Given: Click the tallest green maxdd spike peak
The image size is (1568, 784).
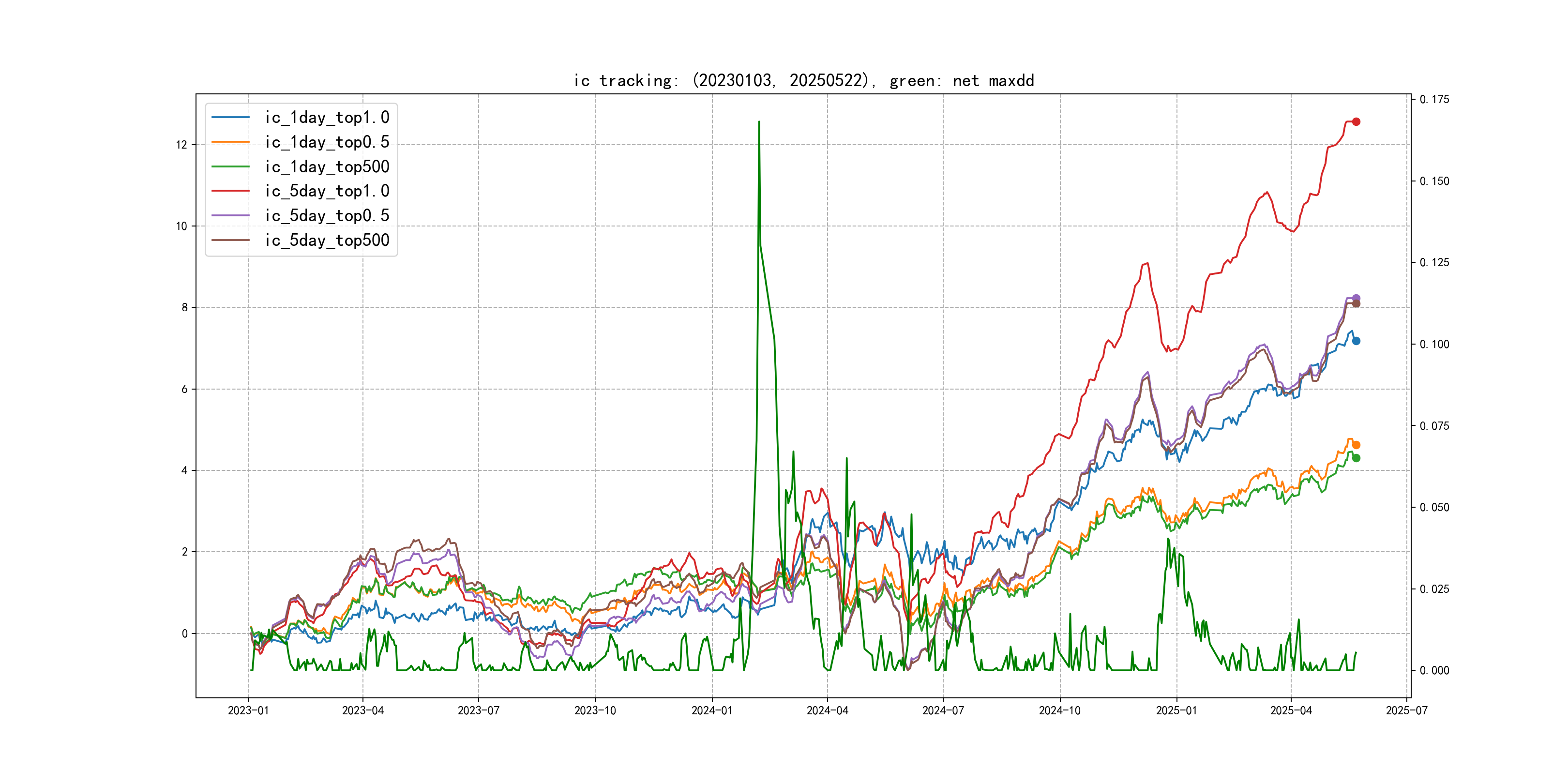Looking at the screenshot, I should pyautogui.click(x=759, y=122).
